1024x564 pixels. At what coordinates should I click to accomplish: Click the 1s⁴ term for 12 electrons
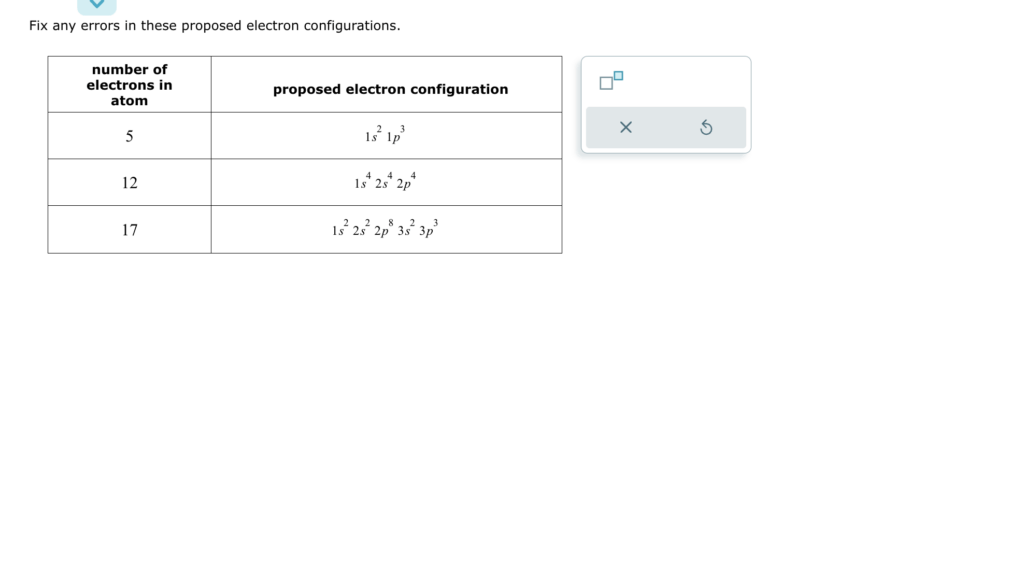[x=362, y=183]
